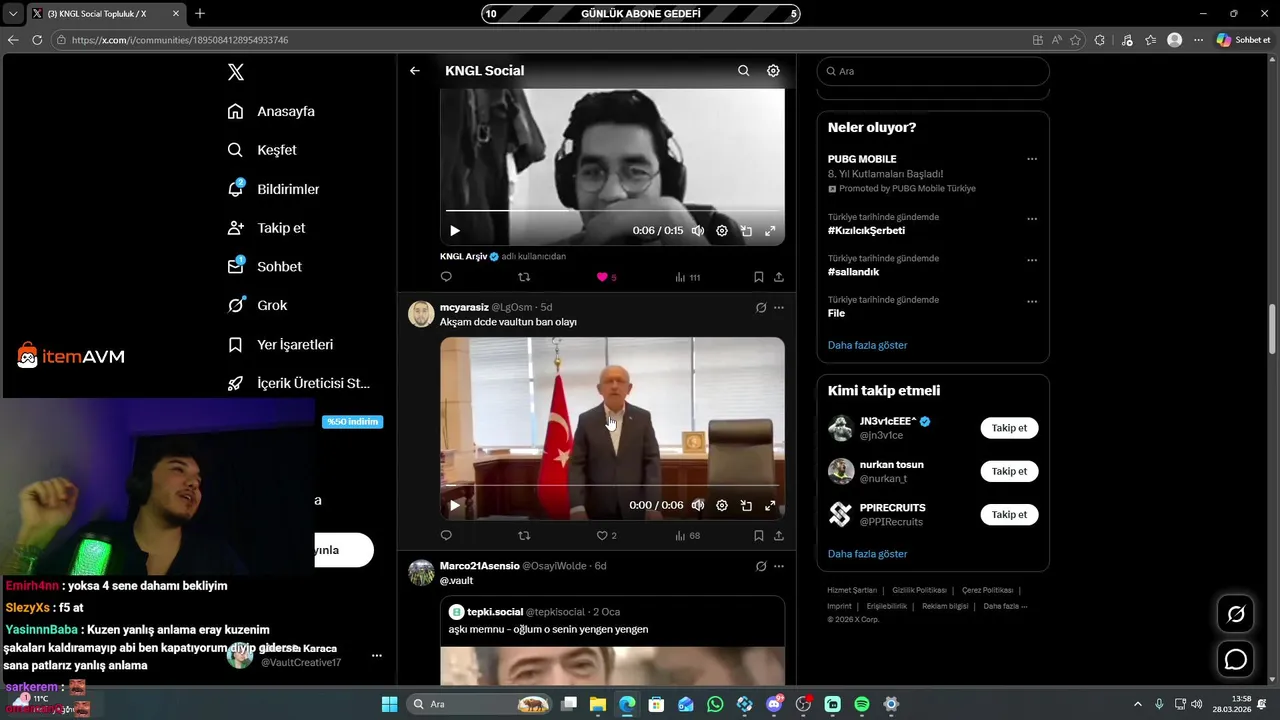Reply to mcyarasiz's post
The image size is (1280, 720).
(x=446, y=536)
